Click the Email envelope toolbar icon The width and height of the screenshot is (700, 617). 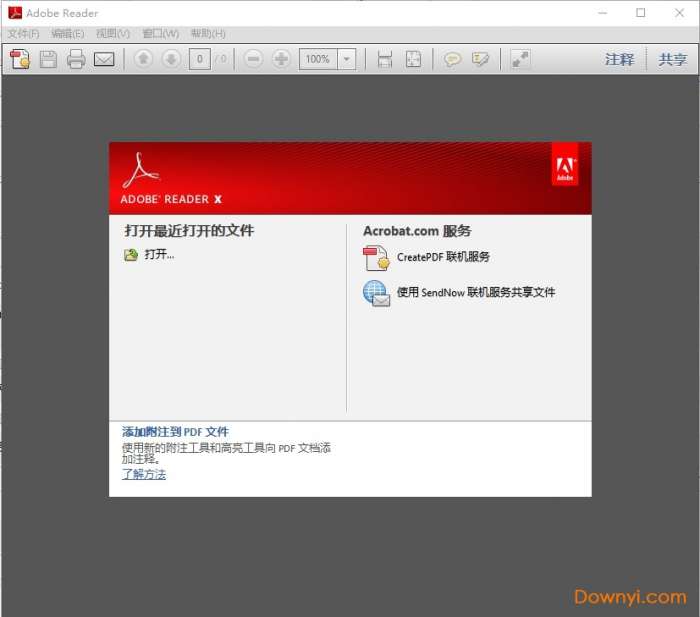(x=104, y=59)
